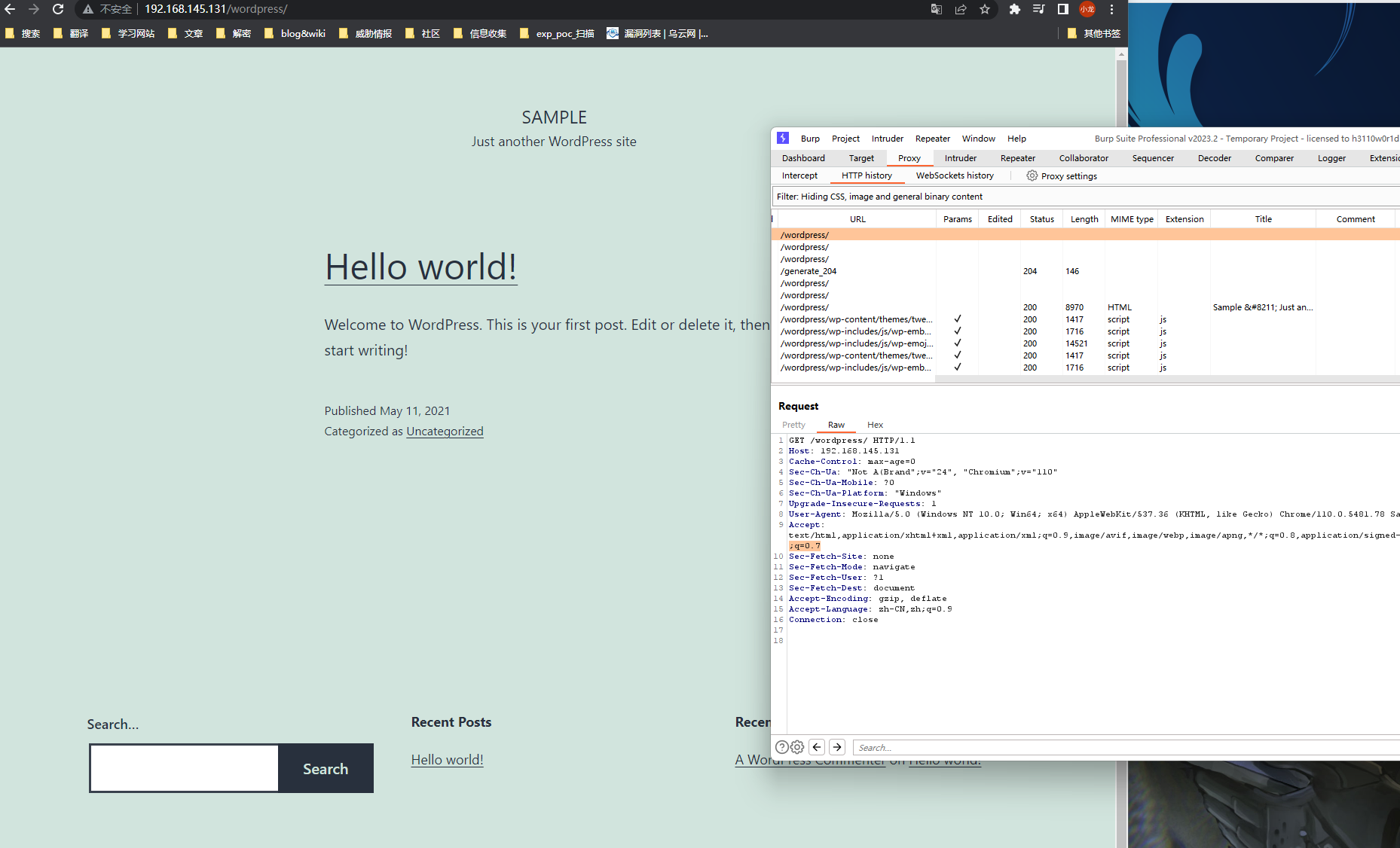
Task: Switch request view to Hex
Action: tap(875, 425)
